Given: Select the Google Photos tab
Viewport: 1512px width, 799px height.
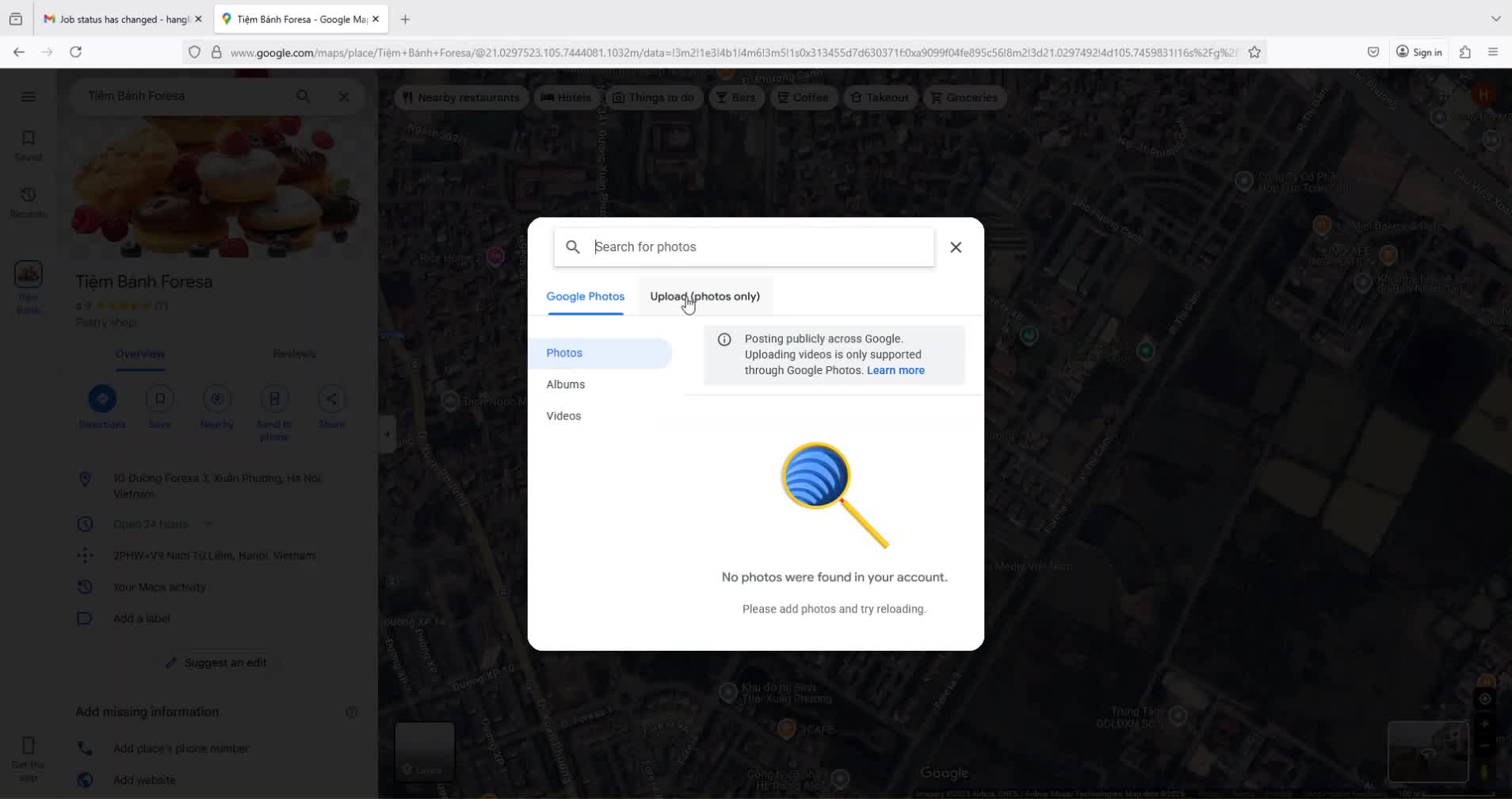Looking at the screenshot, I should [585, 296].
